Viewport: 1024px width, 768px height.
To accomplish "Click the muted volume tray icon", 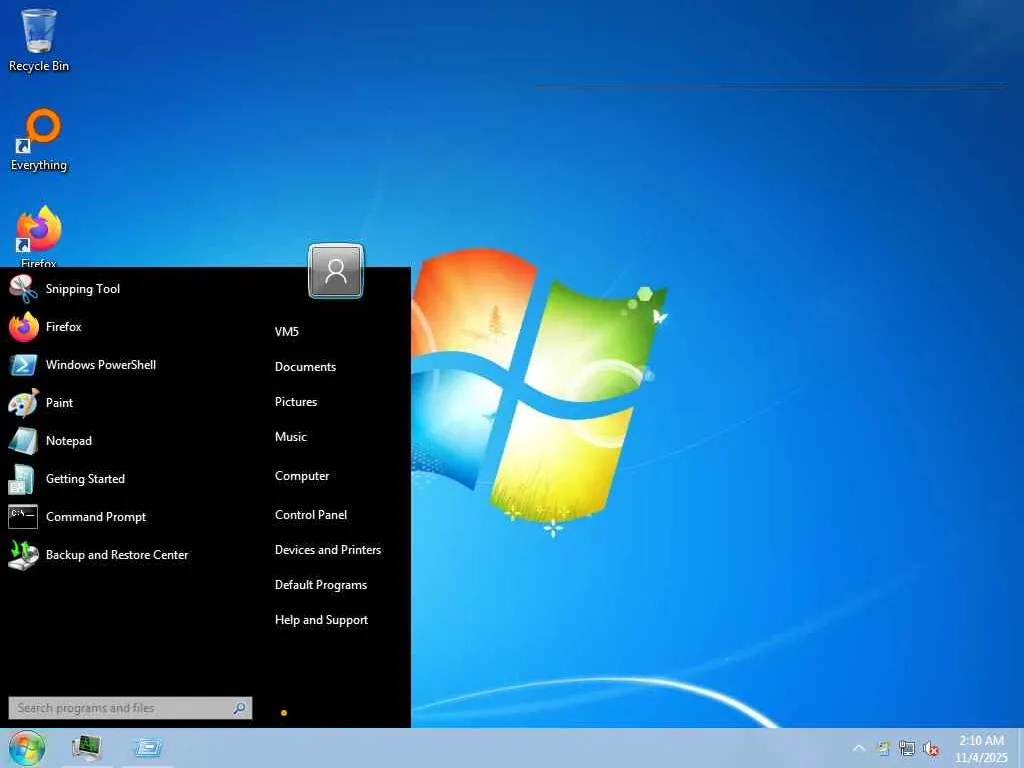I will coord(931,748).
